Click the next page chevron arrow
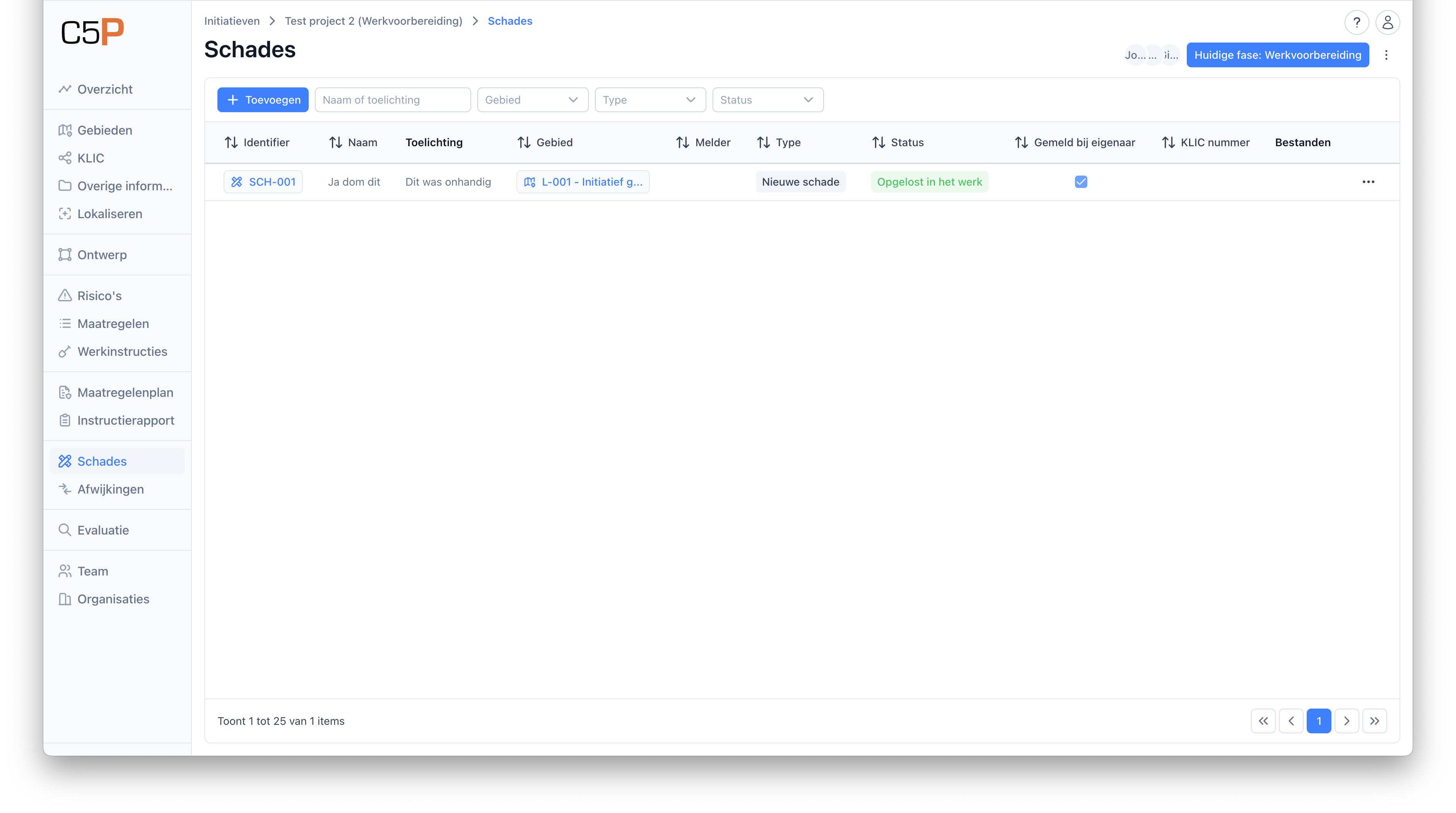Image resolution: width=1456 pixels, height=813 pixels. click(x=1347, y=721)
